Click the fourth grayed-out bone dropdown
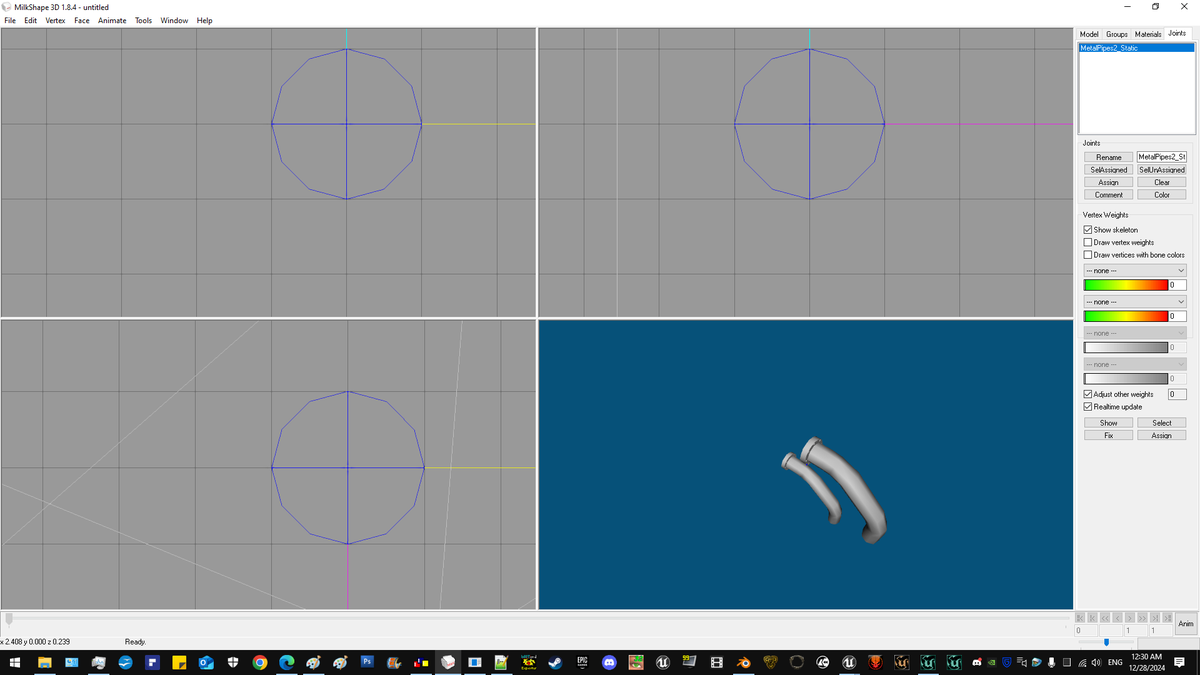This screenshot has width=1200, height=675. pos(1135,364)
